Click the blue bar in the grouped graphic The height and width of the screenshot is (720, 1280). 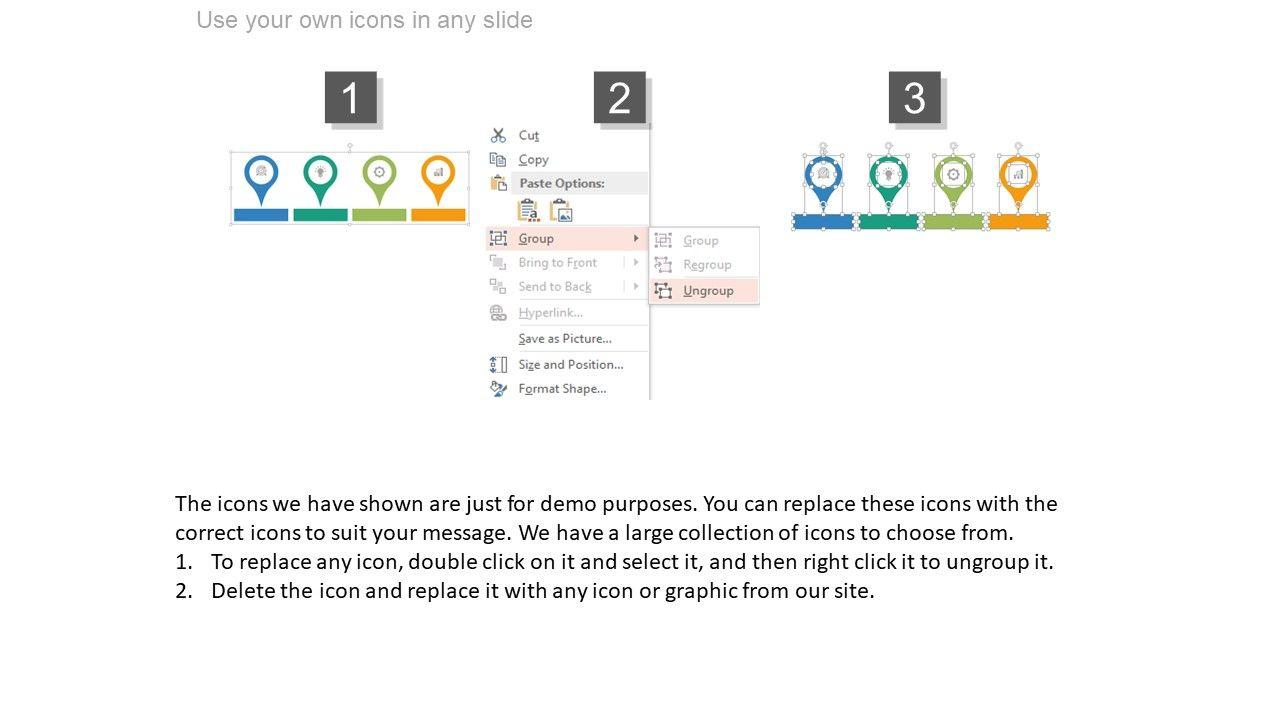[261, 215]
